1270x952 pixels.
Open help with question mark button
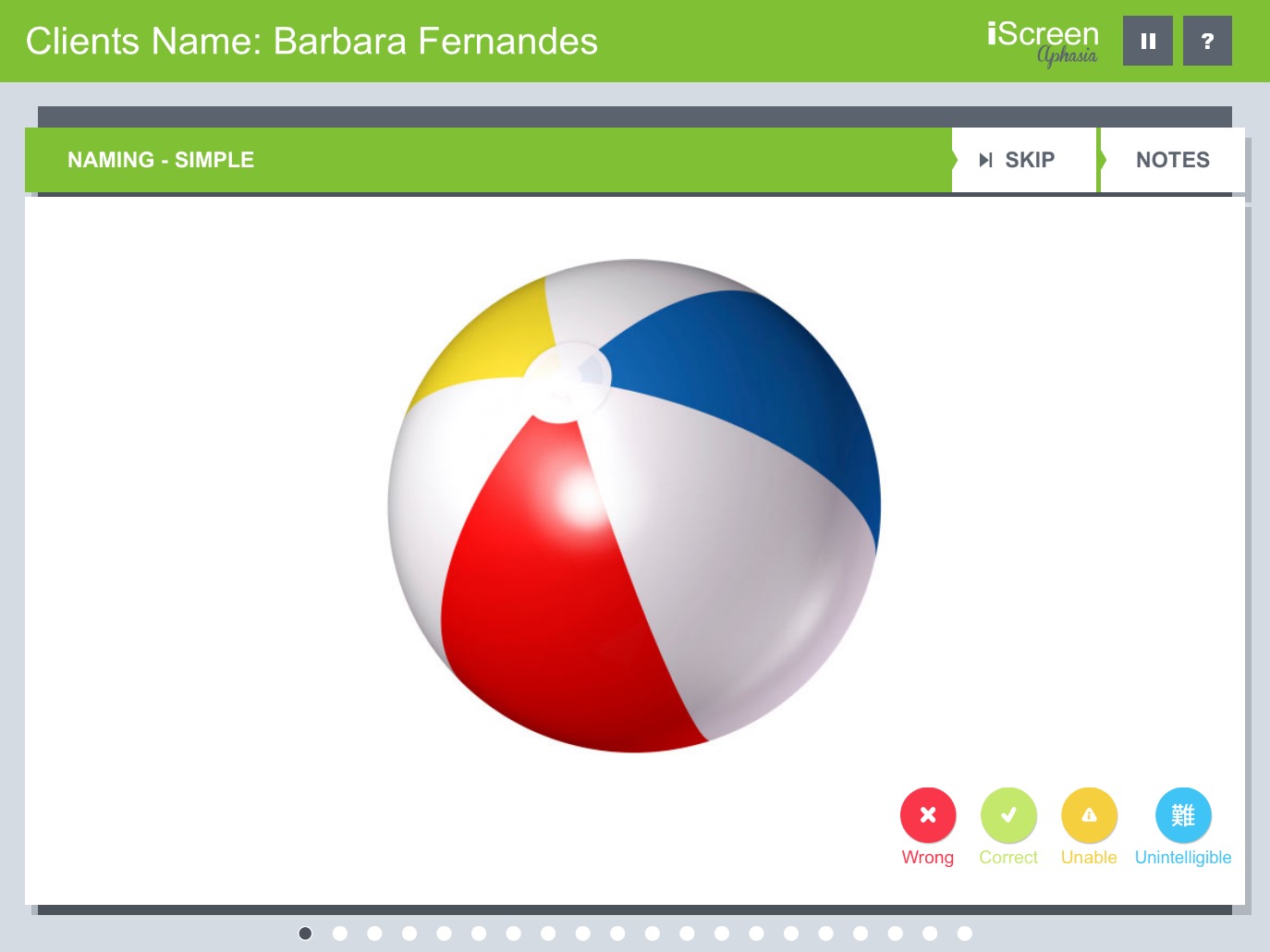pyautogui.click(x=1207, y=41)
